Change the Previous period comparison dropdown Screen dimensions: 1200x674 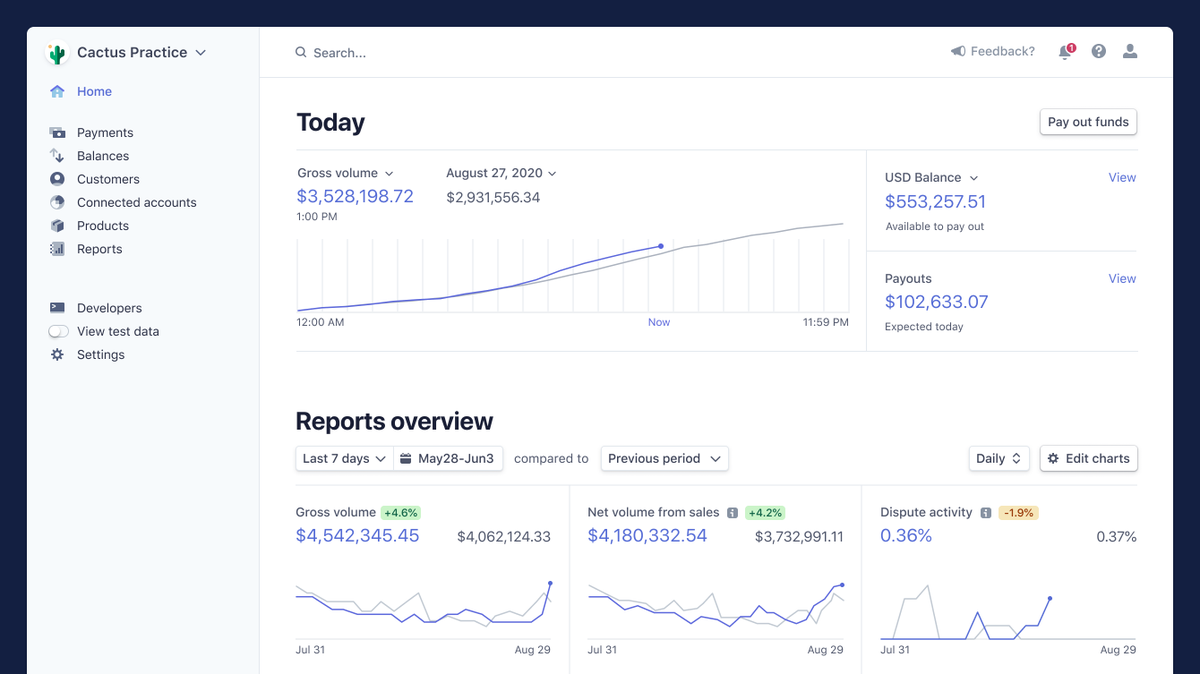pyautogui.click(x=664, y=458)
